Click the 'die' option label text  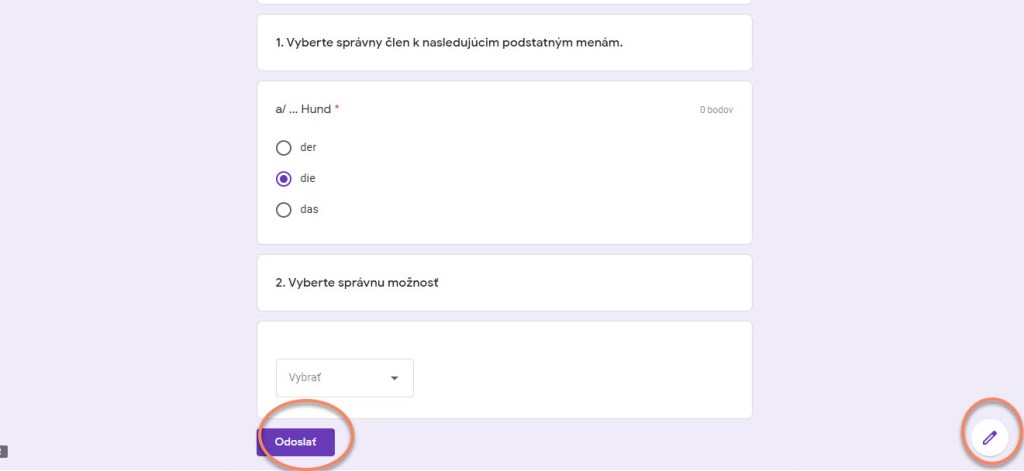307,179
